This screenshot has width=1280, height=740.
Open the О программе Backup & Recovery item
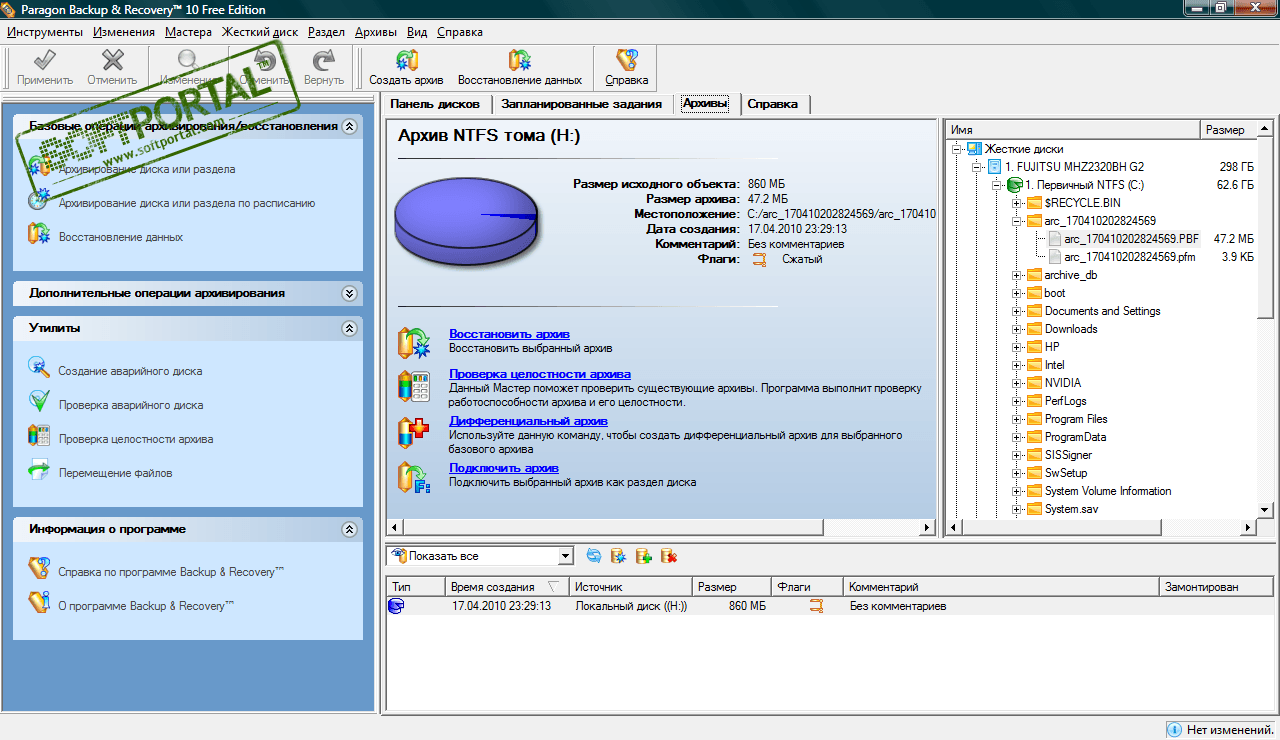146,606
